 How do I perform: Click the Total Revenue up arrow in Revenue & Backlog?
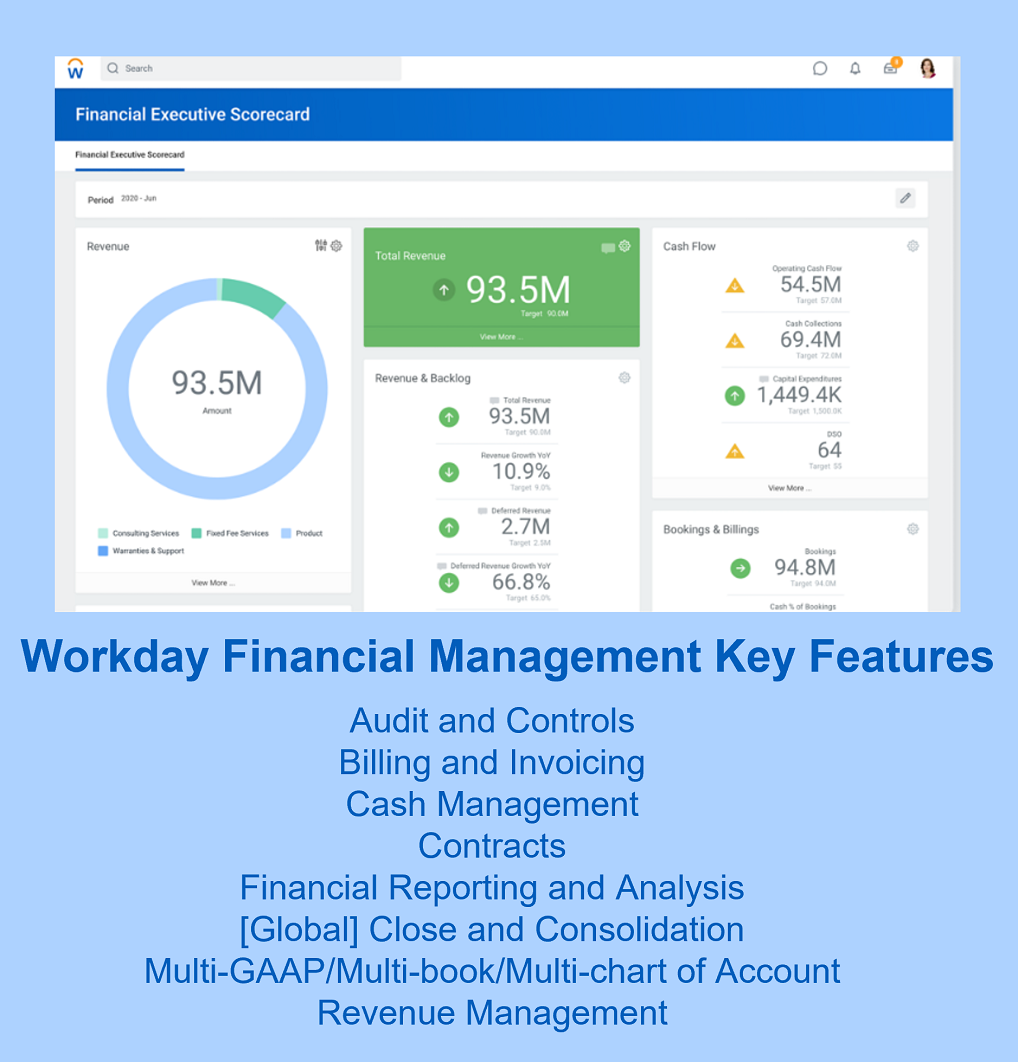[x=448, y=417]
